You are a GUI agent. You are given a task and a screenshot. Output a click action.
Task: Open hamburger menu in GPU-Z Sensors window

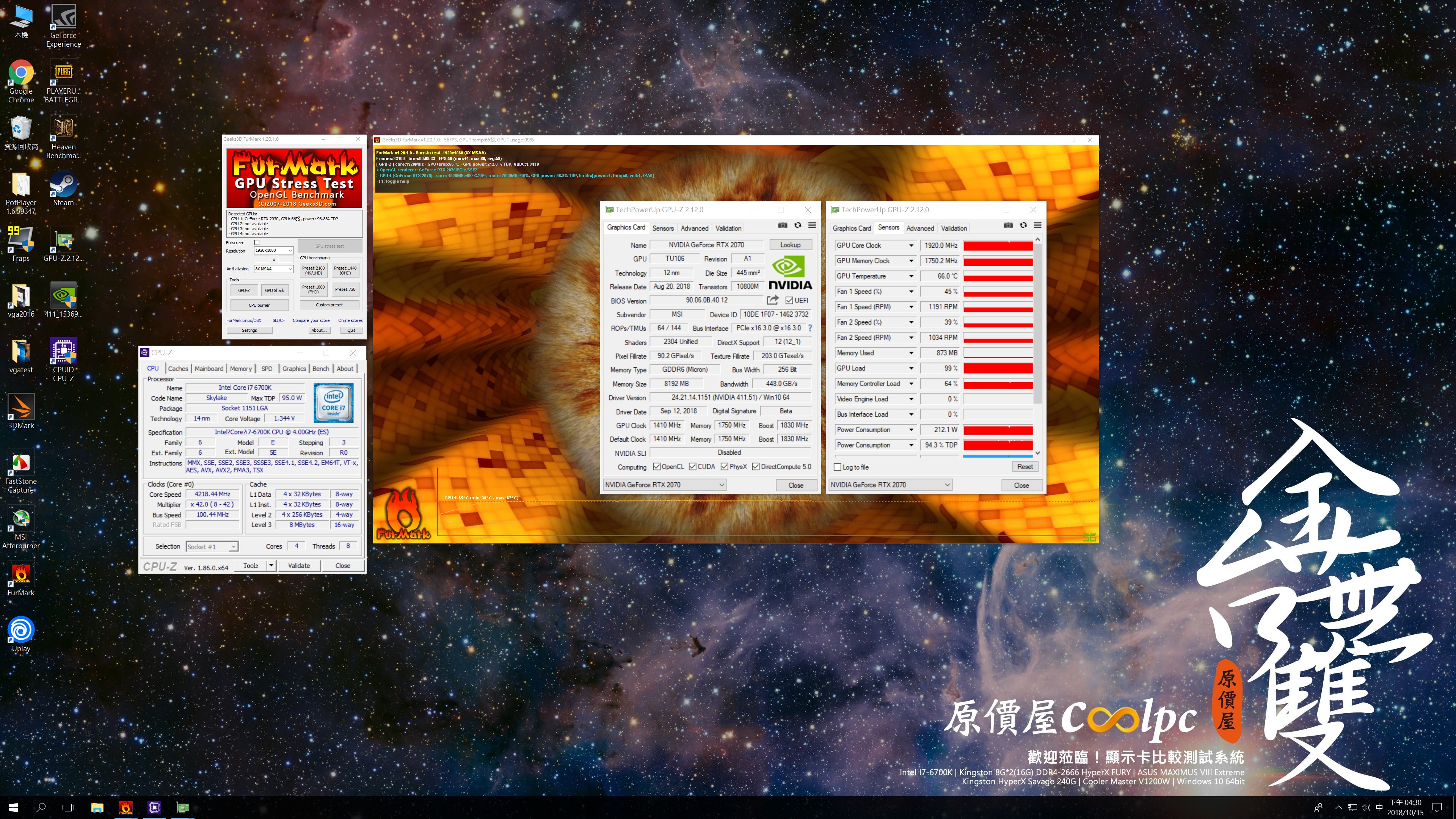click(x=1037, y=225)
